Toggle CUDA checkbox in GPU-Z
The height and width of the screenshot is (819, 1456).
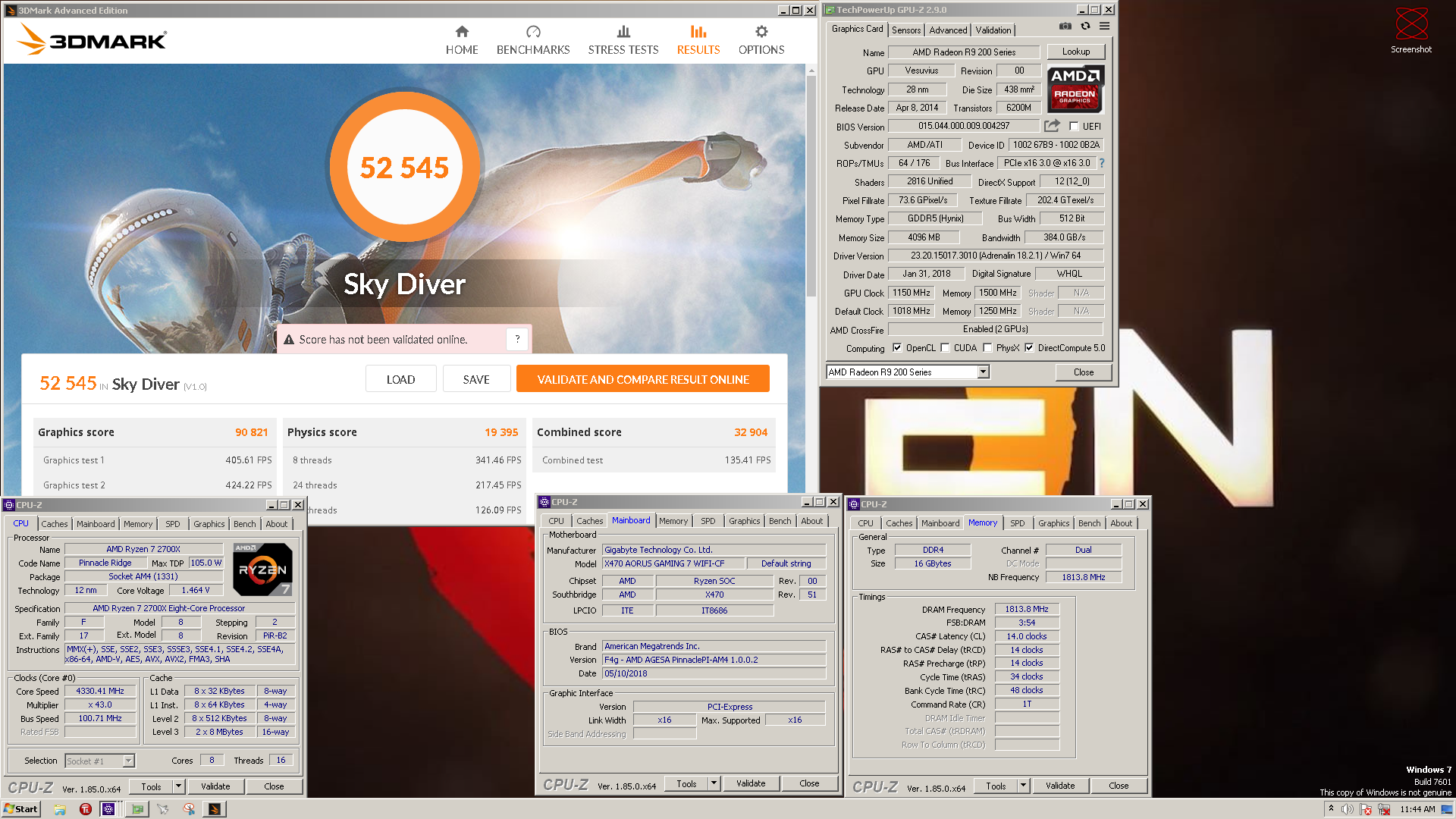pos(945,348)
